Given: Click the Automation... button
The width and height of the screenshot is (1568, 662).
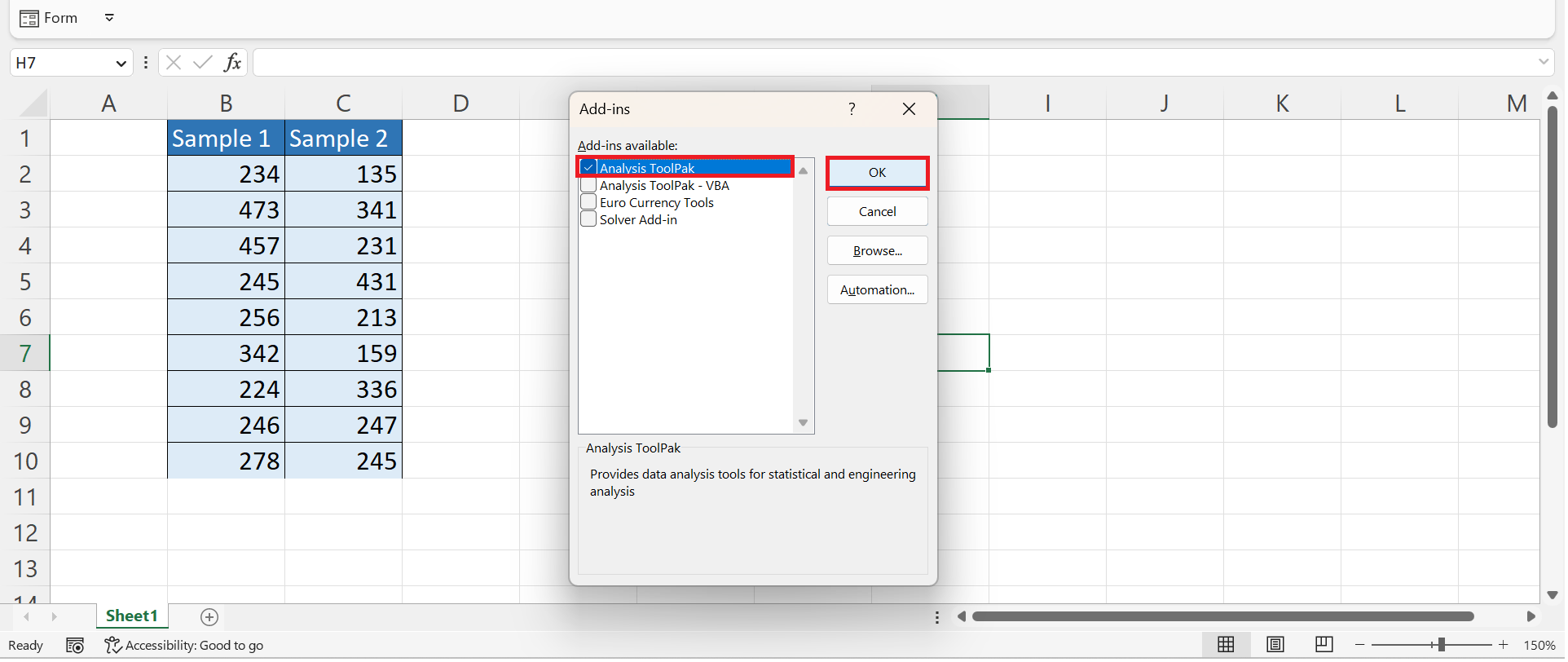Looking at the screenshot, I should pyautogui.click(x=877, y=290).
